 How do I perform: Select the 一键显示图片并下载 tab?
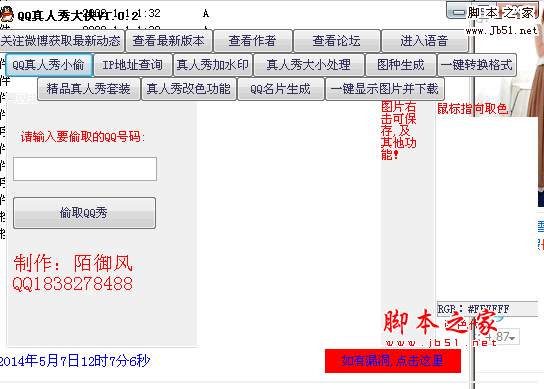coord(385,89)
